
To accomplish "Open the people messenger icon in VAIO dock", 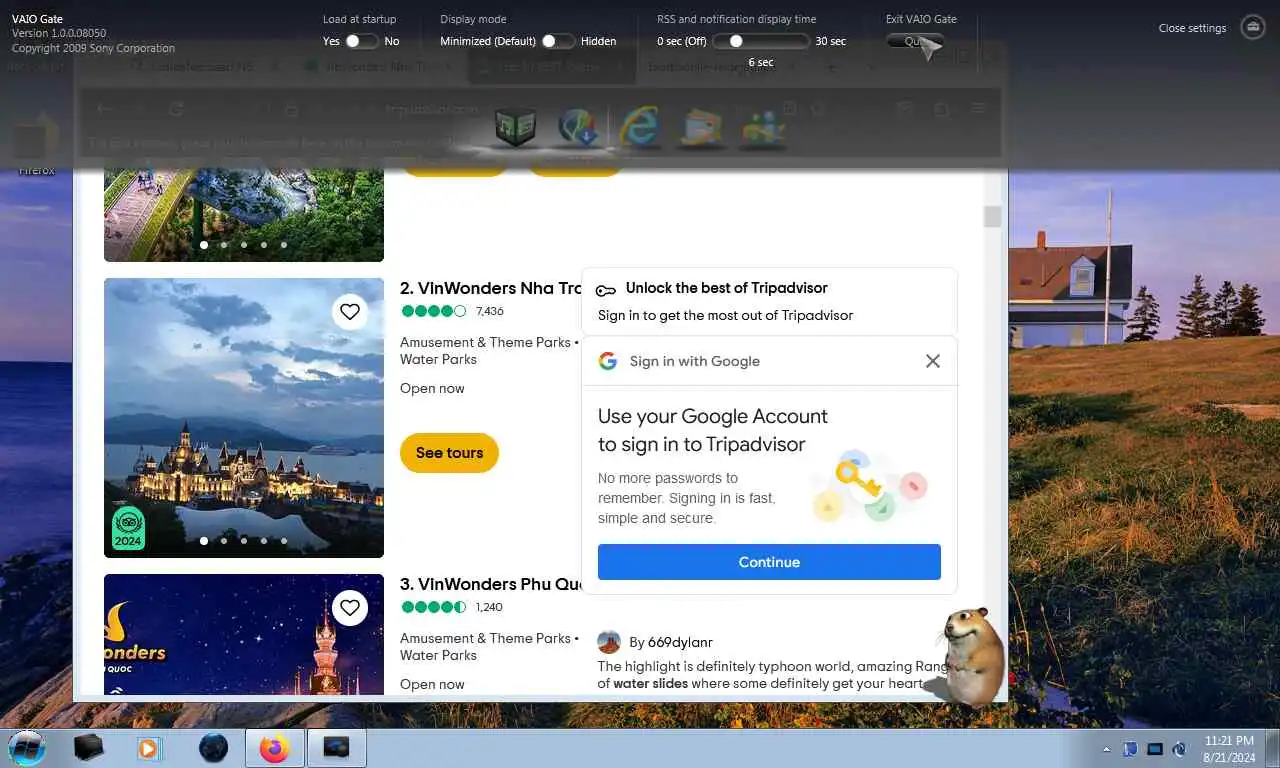I will (x=764, y=127).
